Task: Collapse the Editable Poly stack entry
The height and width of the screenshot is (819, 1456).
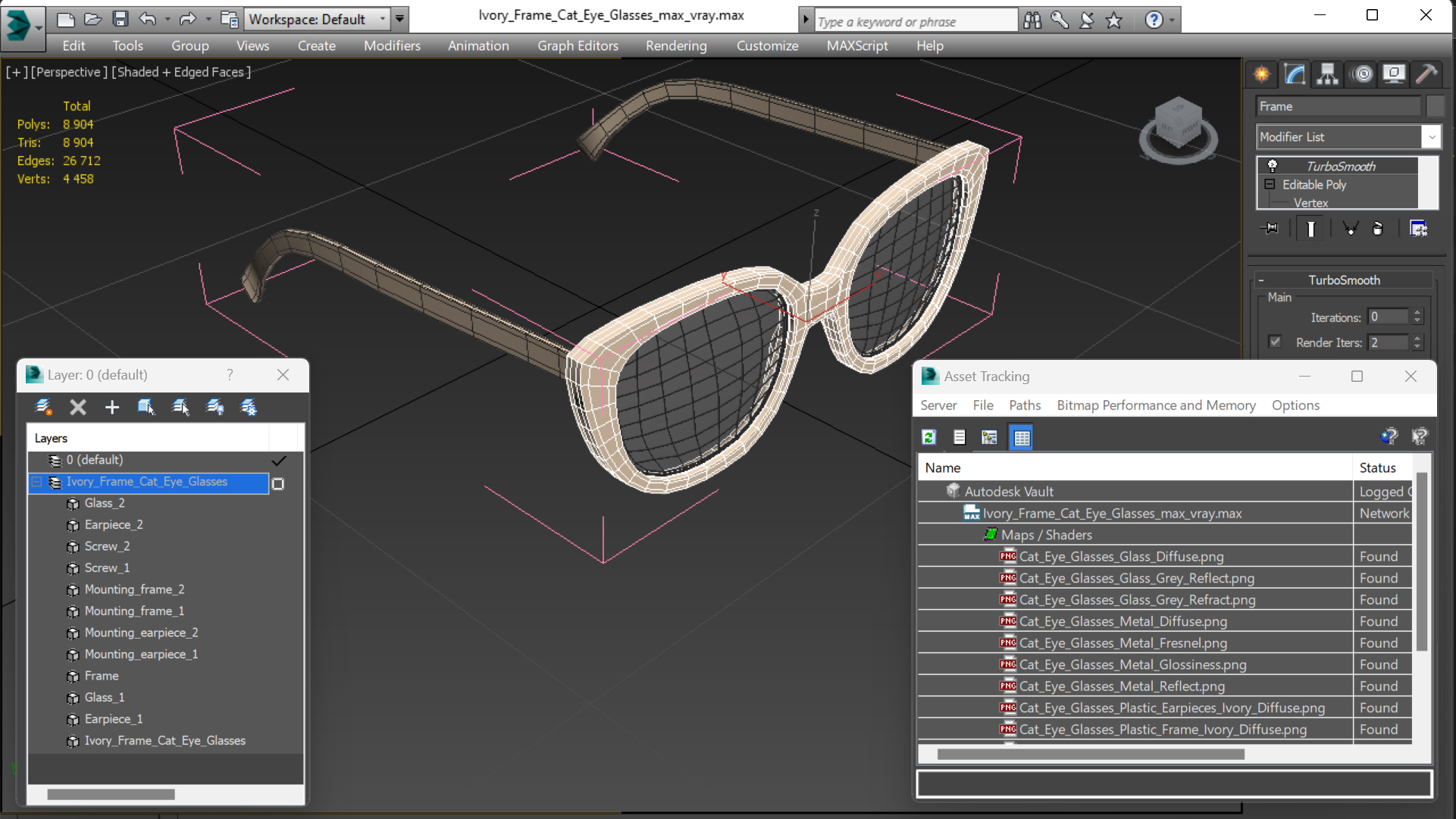Action: coord(1270,184)
